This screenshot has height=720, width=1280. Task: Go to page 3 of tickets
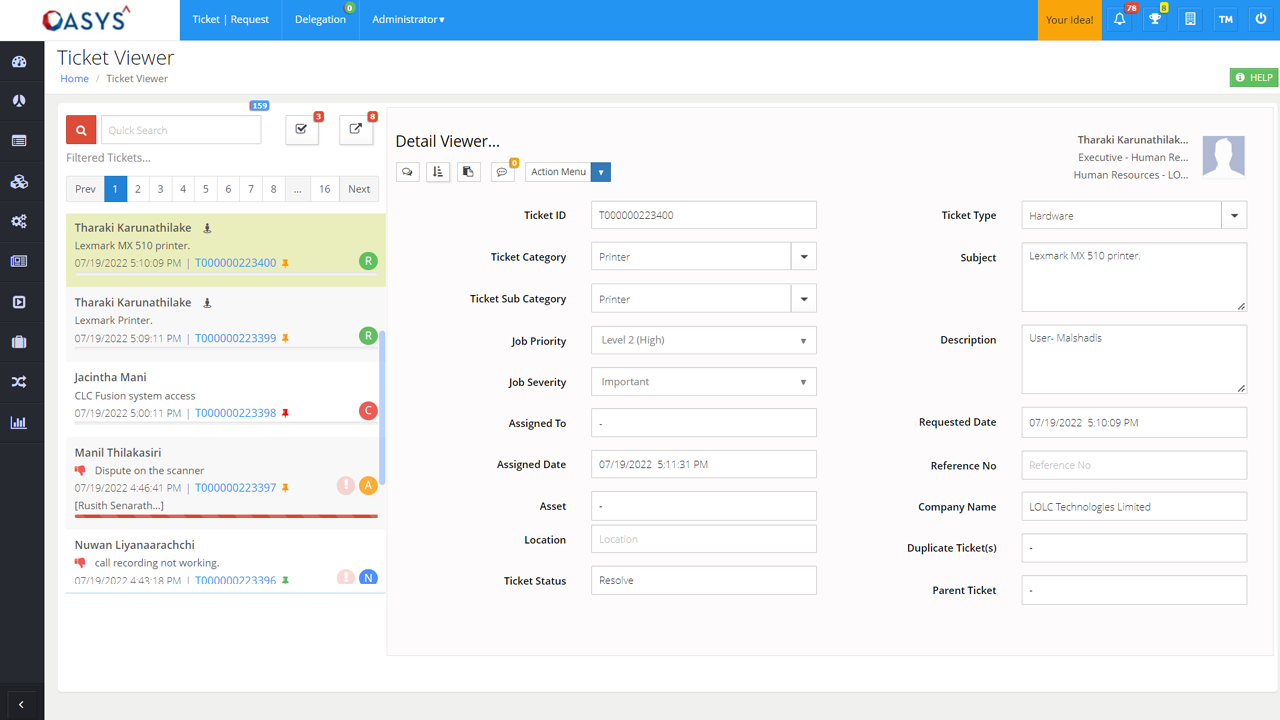(x=160, y=189)
